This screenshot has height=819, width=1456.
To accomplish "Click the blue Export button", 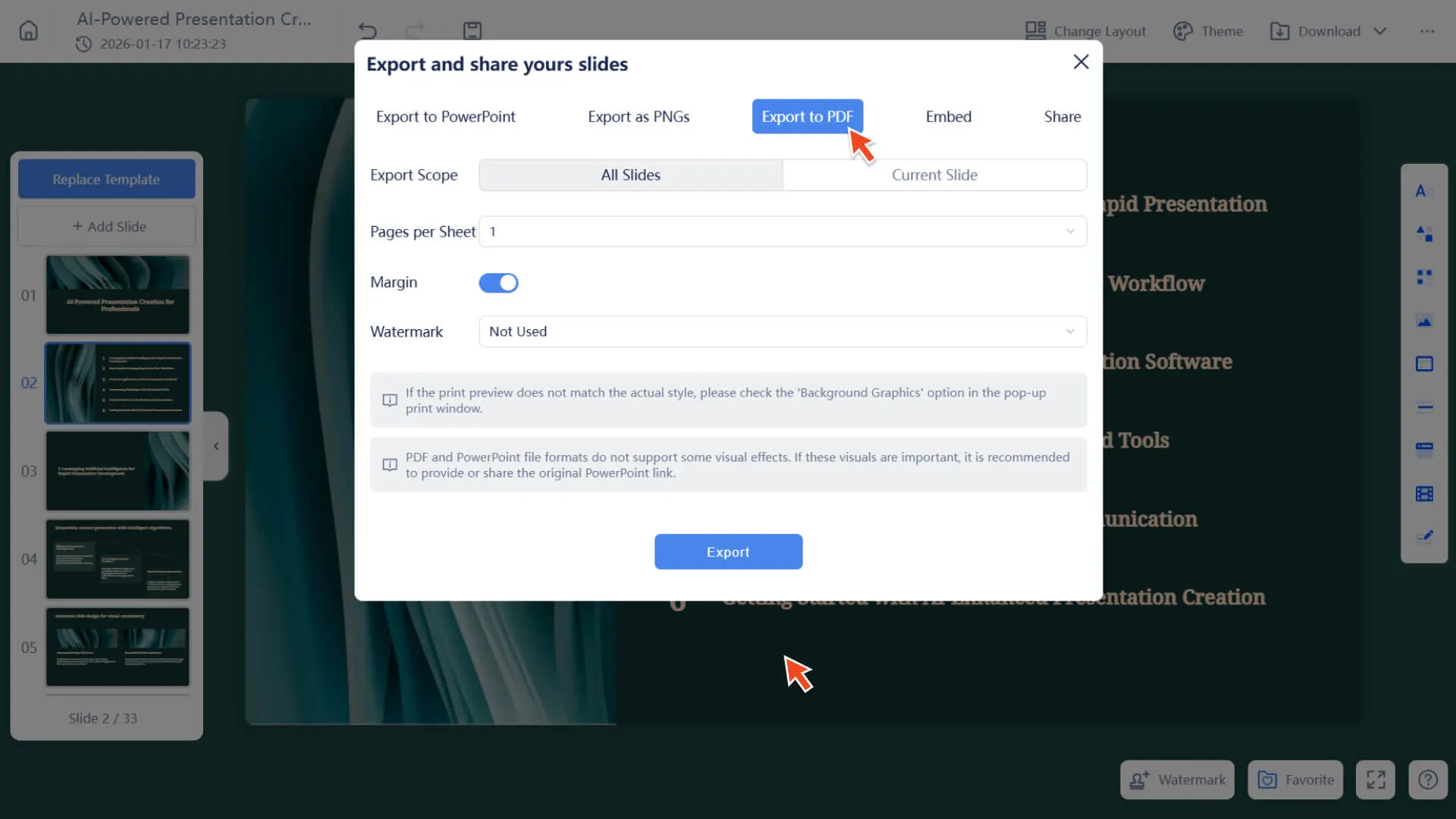I will tap(728, 551).
